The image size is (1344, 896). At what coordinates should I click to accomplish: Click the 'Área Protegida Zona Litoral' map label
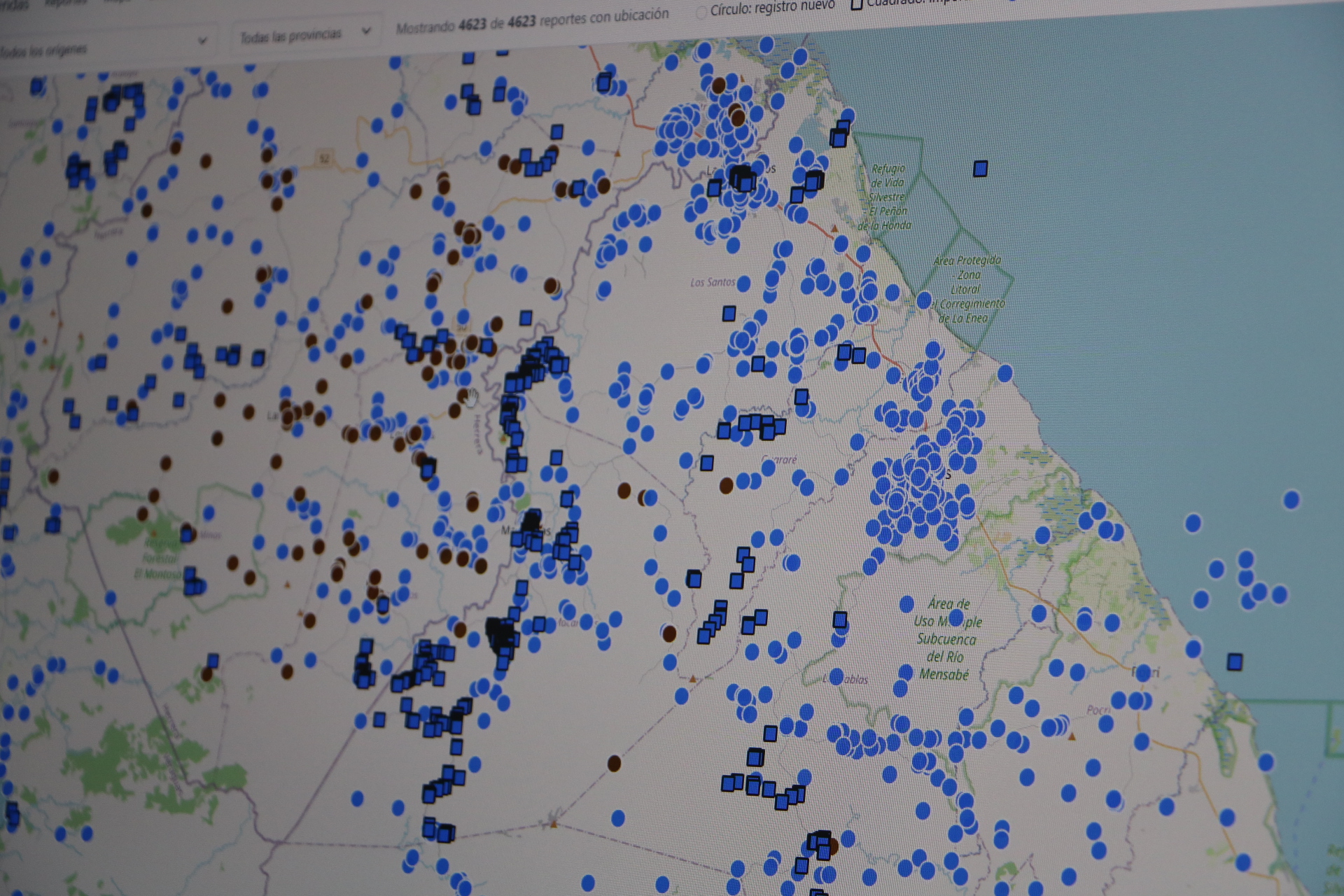coord(967,289)
